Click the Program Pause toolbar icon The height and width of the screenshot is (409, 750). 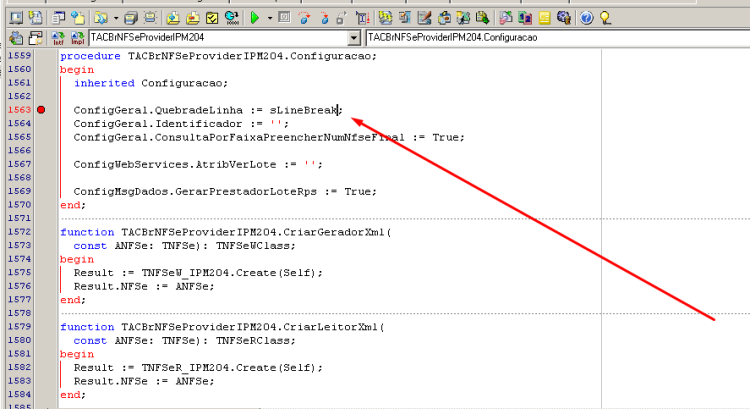[285, 18]
